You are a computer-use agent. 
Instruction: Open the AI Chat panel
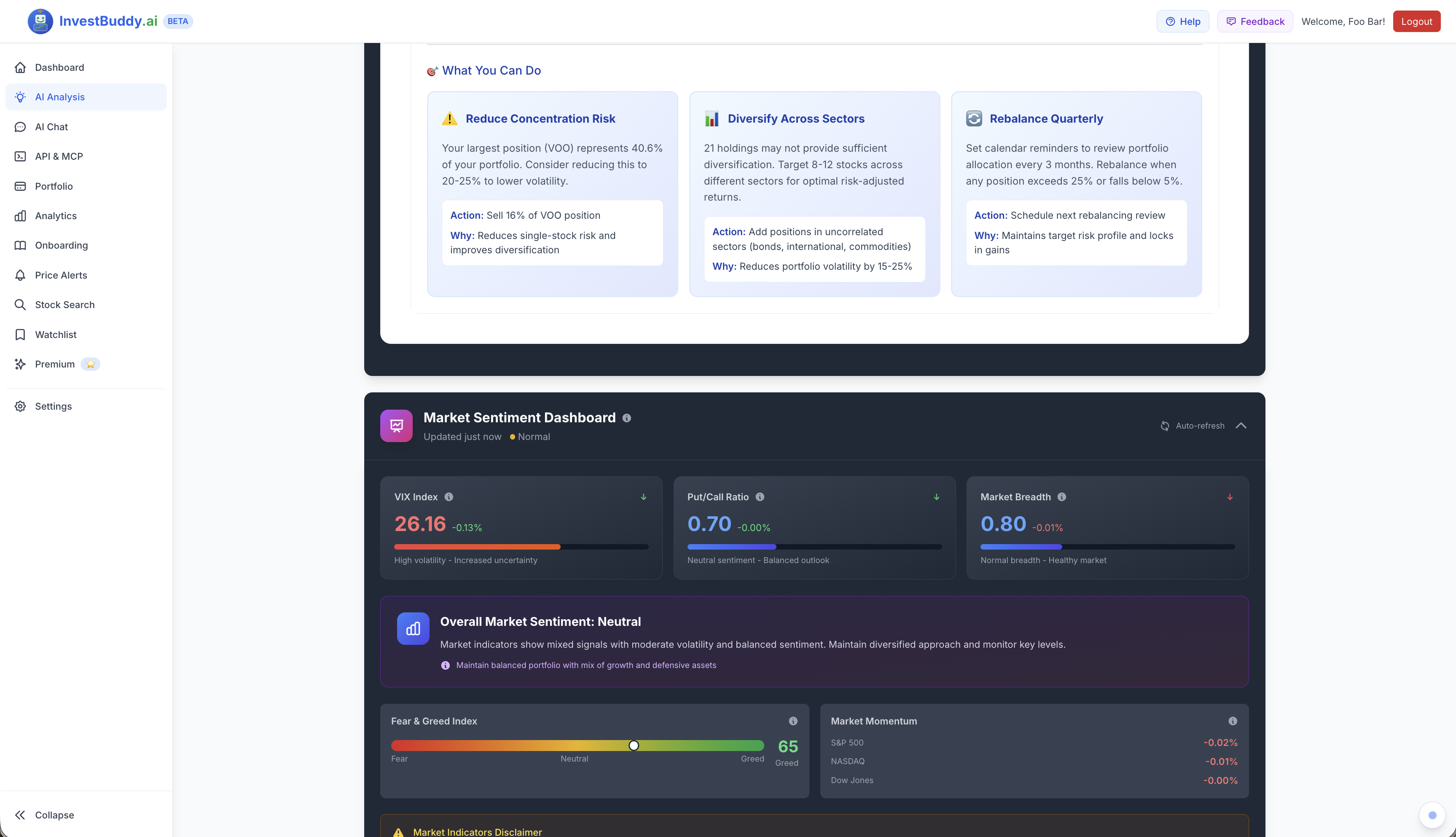coord(51,126)
